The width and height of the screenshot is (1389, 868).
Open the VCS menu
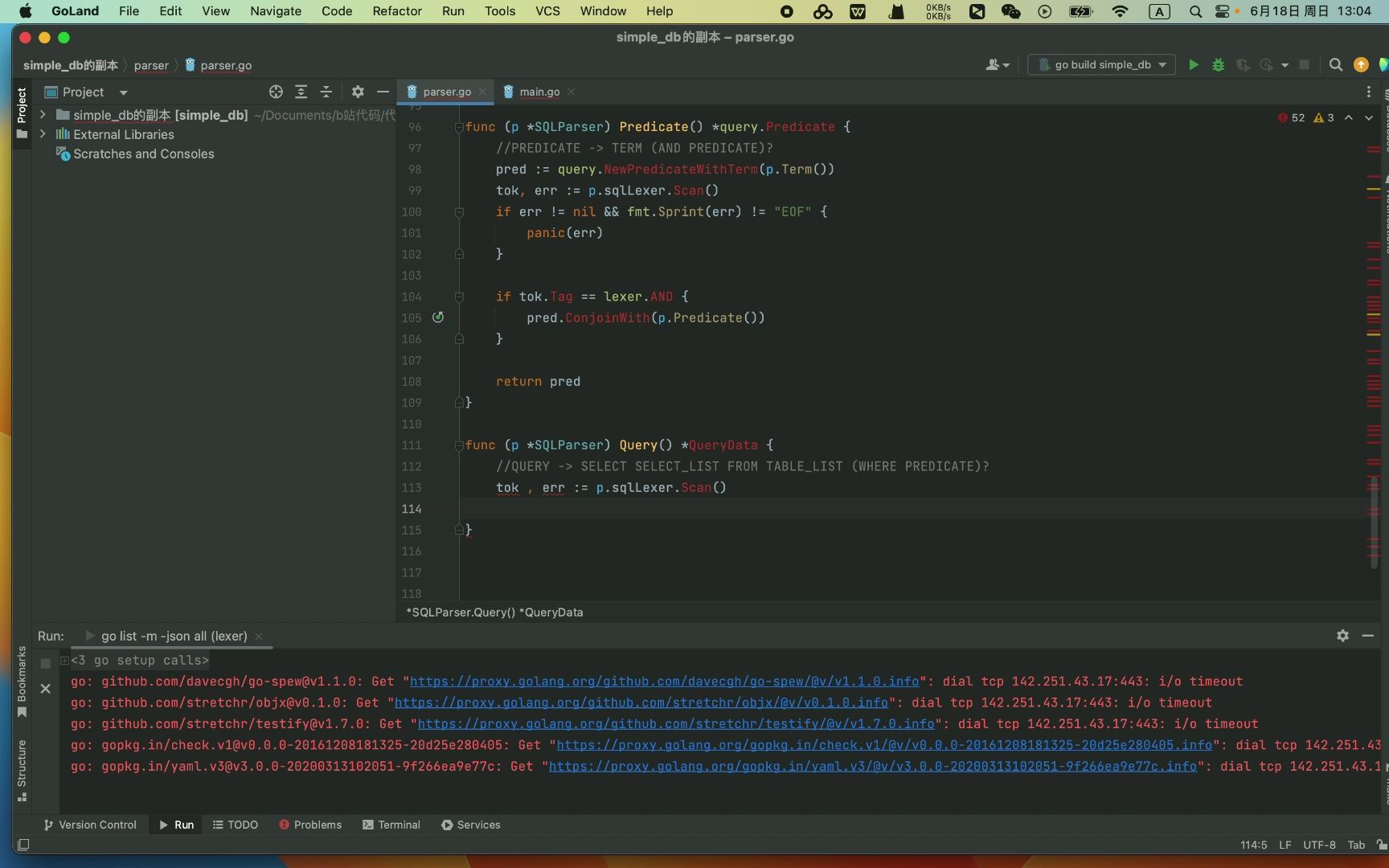pos(547,11)
